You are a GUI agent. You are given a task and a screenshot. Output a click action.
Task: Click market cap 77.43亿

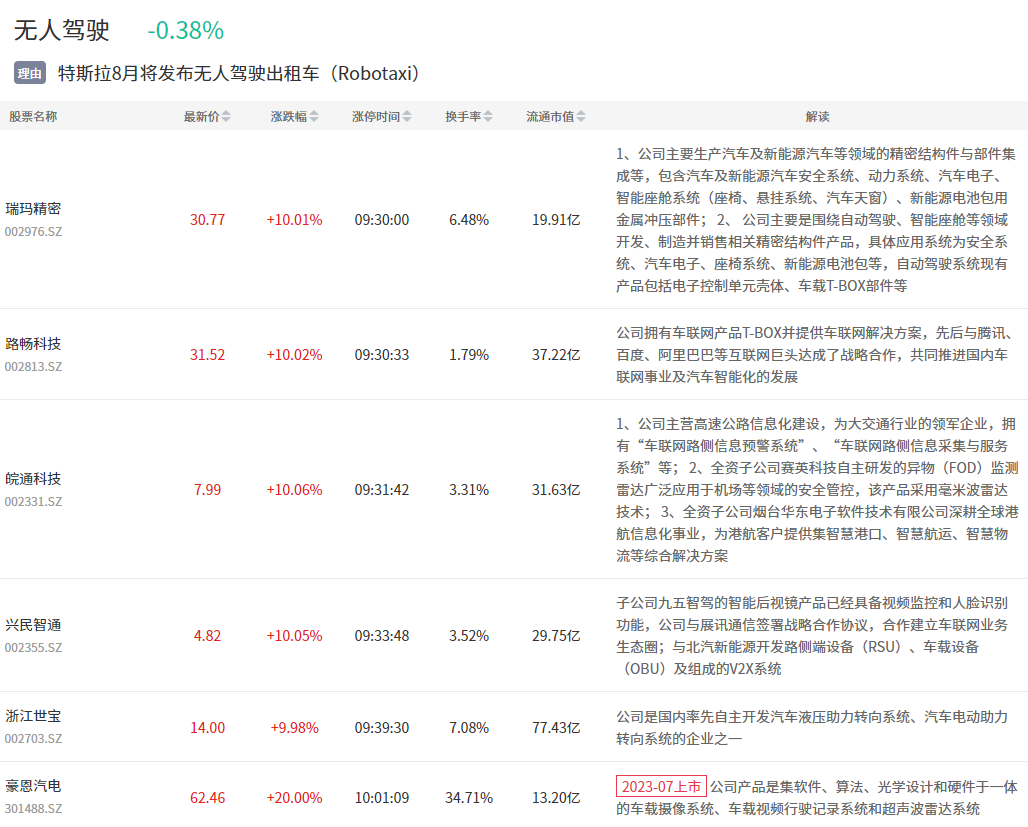pyautogui.click(x=556, y=728)
